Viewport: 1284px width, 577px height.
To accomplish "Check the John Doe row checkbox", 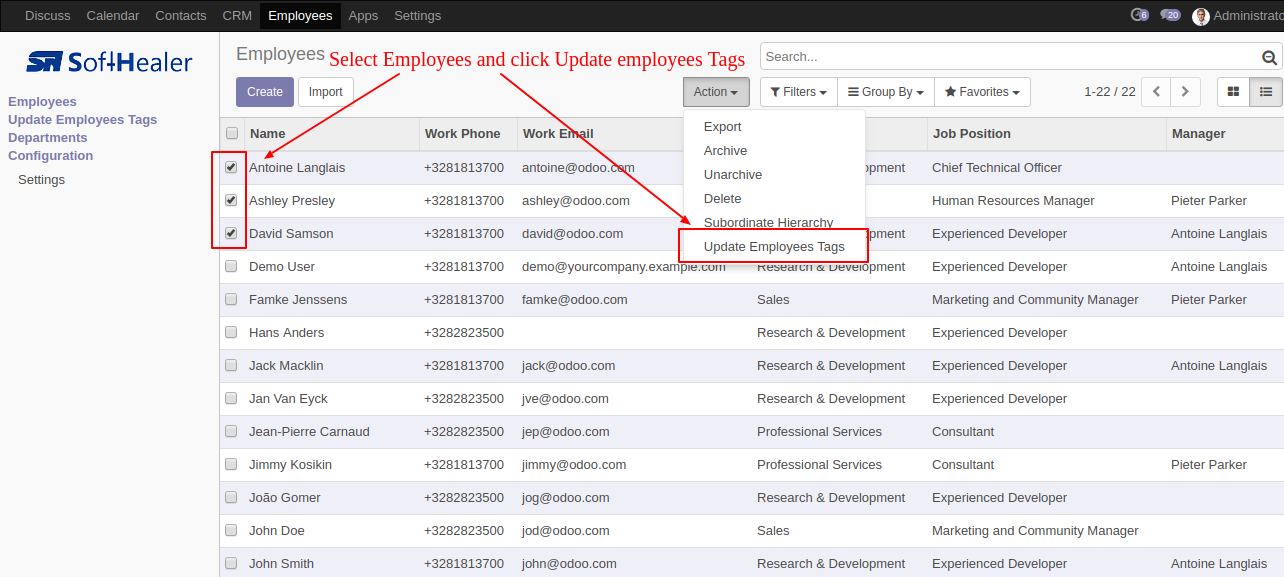I will (231, 530).
